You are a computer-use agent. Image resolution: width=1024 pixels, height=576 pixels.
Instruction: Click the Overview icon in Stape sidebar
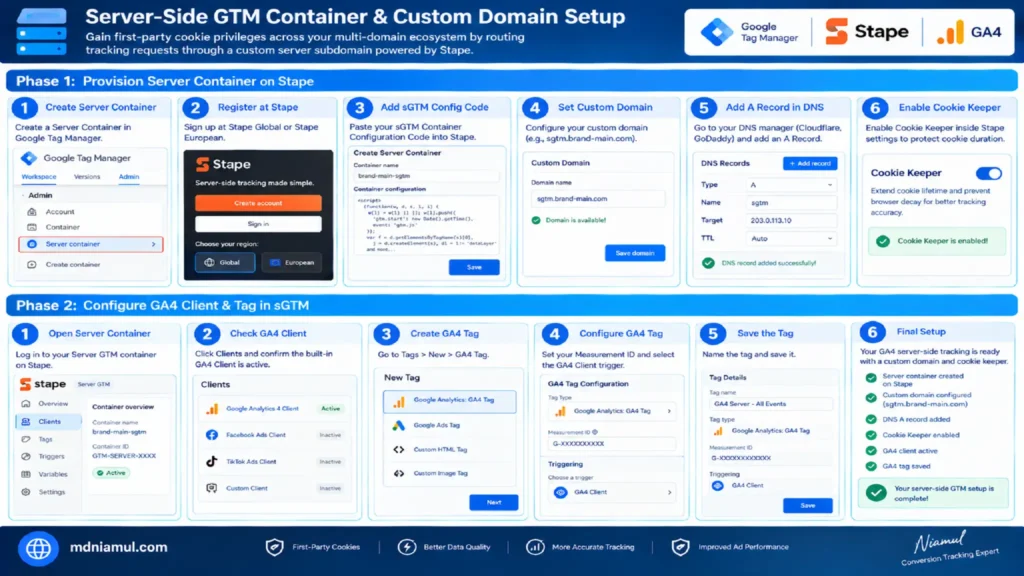26,404
